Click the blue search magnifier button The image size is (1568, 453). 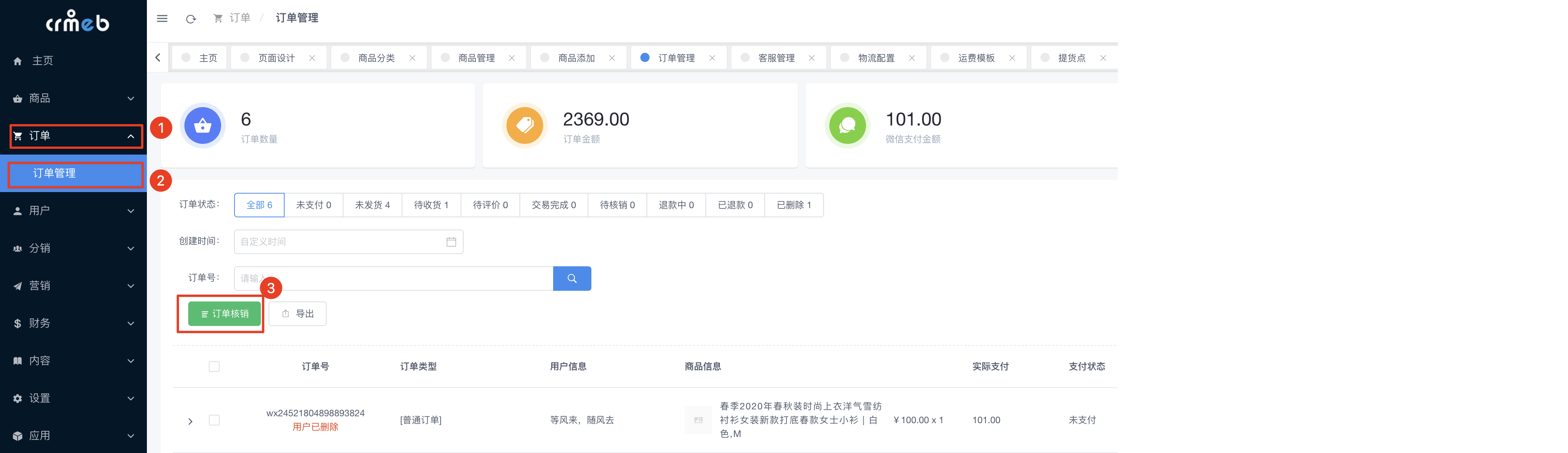coord(572,278)
